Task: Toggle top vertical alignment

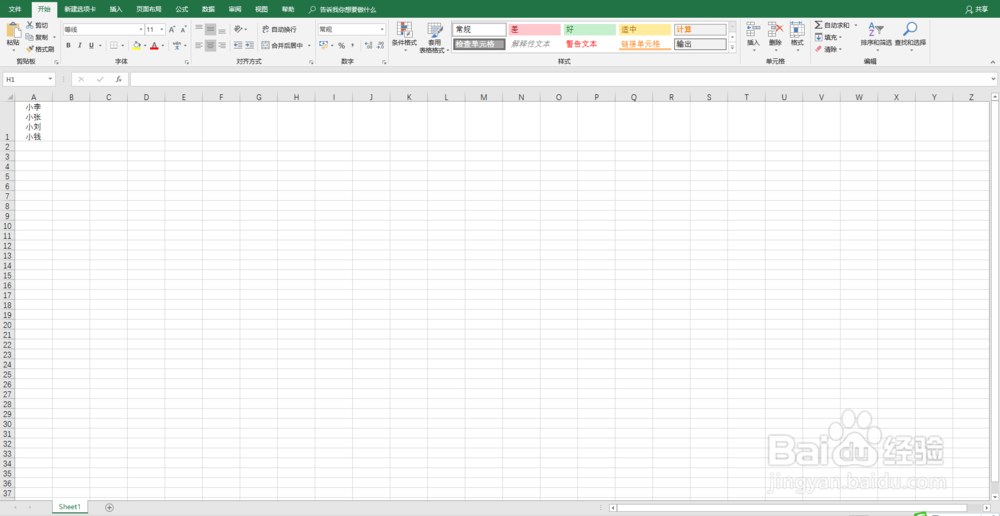Action: pos(199,29)
